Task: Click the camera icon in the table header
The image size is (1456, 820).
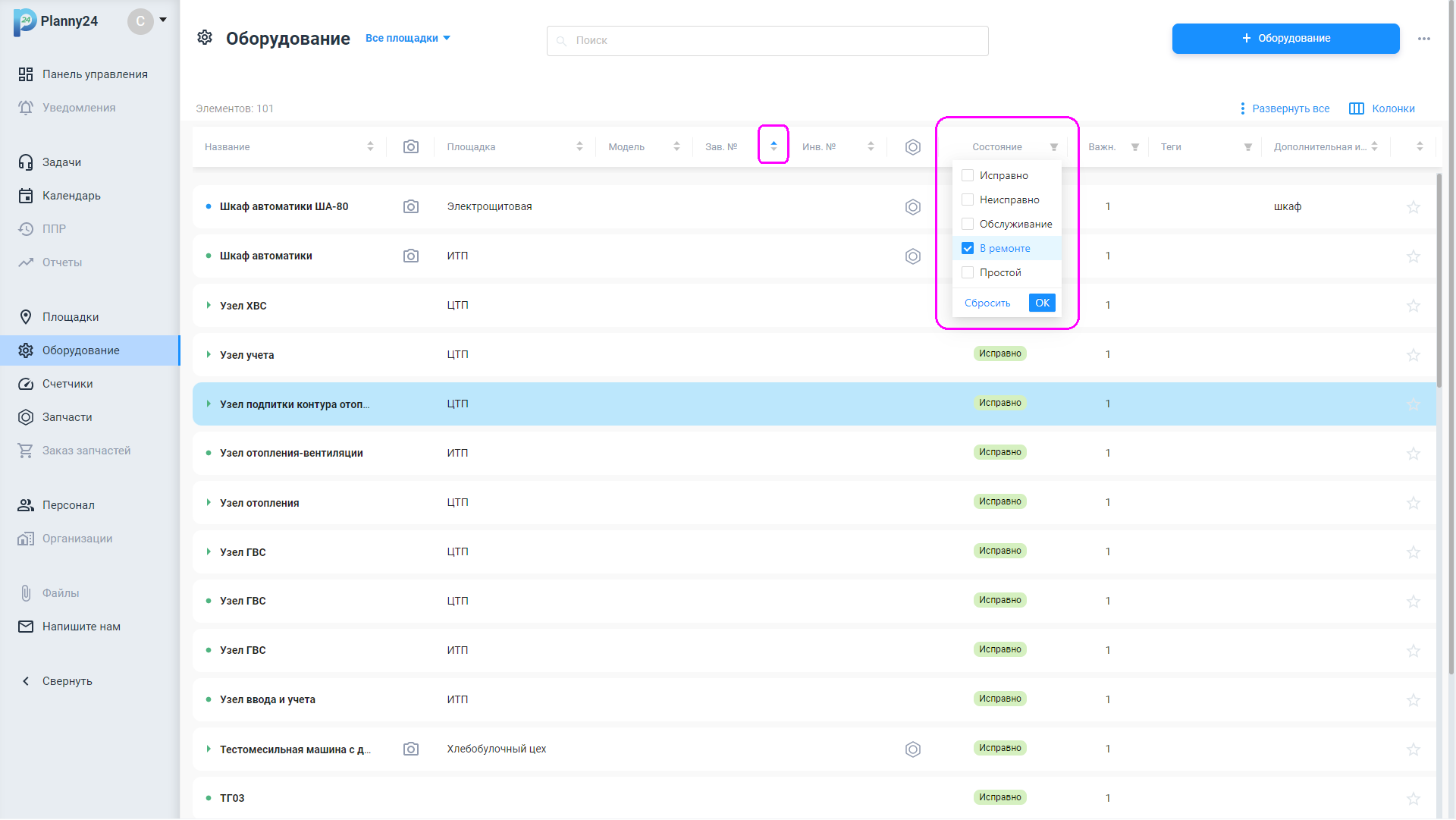Action: click(411, 146)
